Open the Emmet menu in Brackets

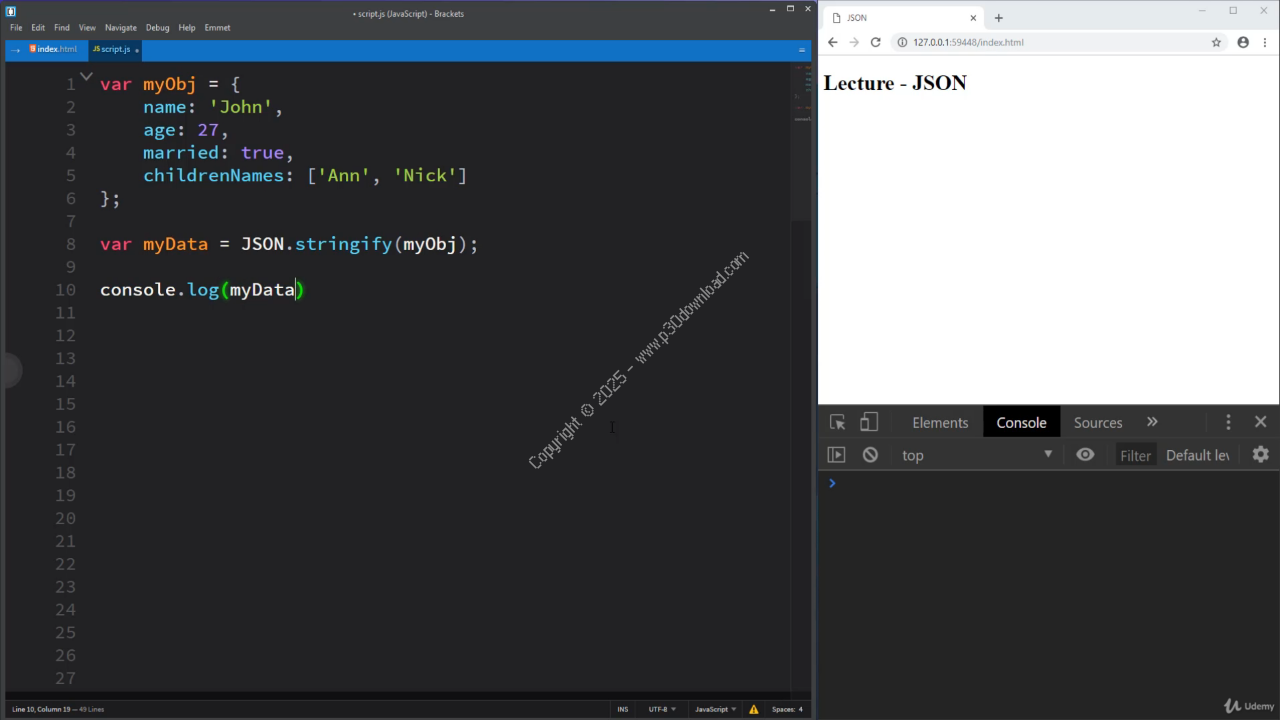pos(217,28)
